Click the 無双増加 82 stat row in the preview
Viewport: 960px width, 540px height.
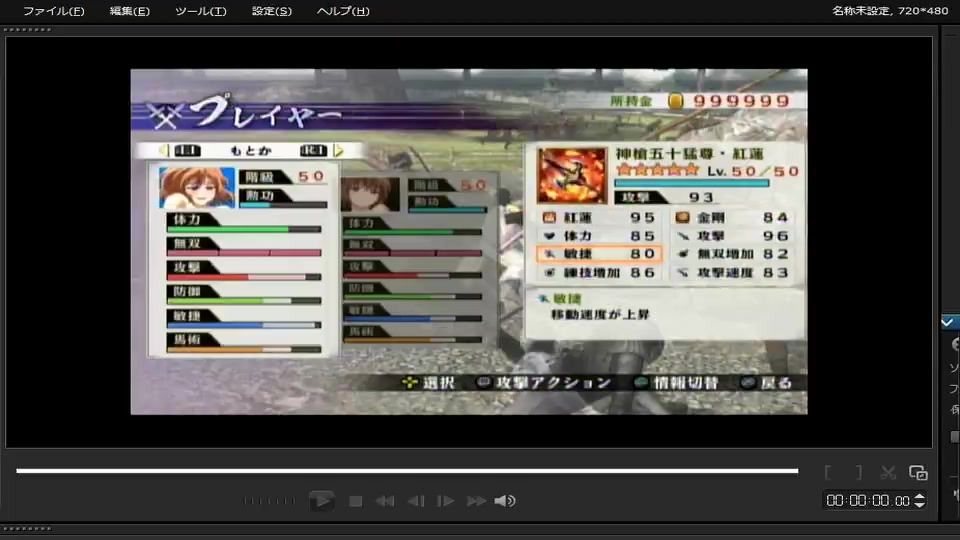pos(733,253)
